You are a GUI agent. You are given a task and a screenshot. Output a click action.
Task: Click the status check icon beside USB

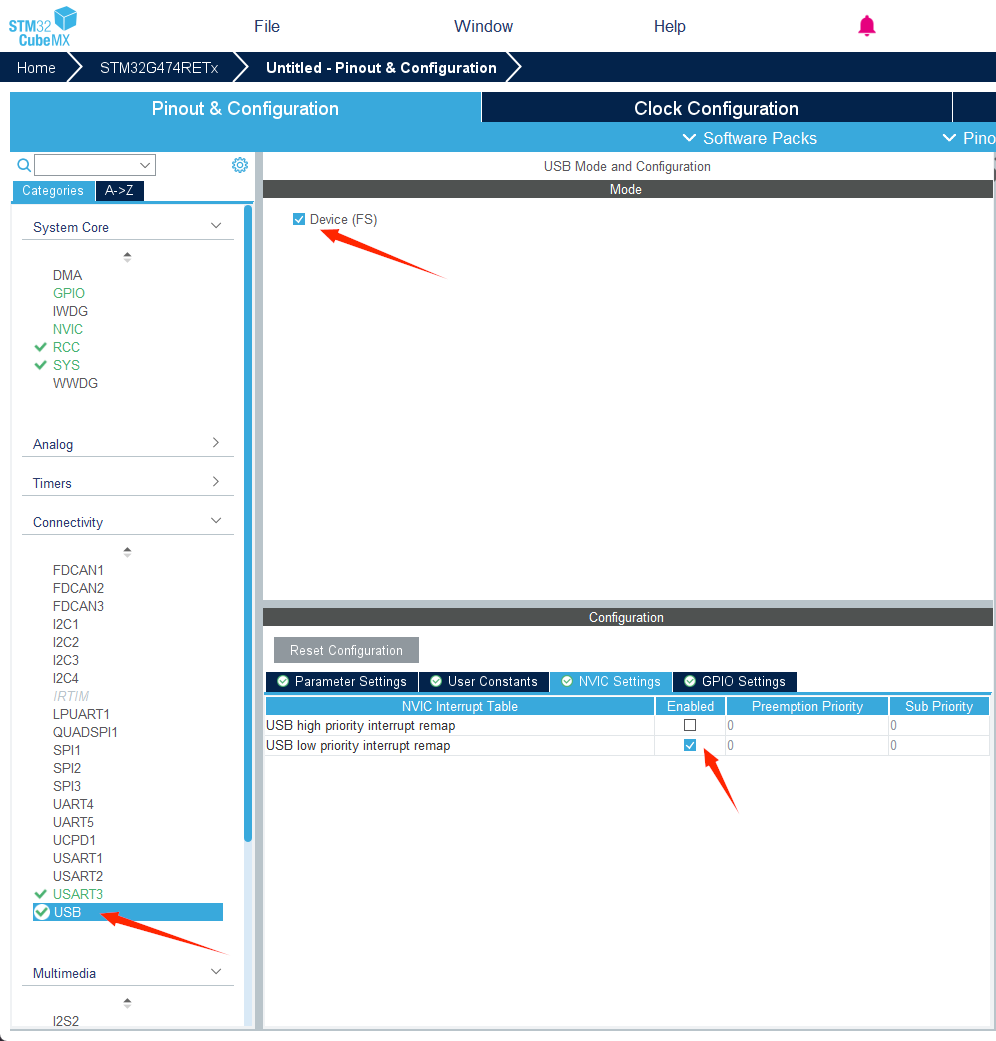[x=42, y=912]
